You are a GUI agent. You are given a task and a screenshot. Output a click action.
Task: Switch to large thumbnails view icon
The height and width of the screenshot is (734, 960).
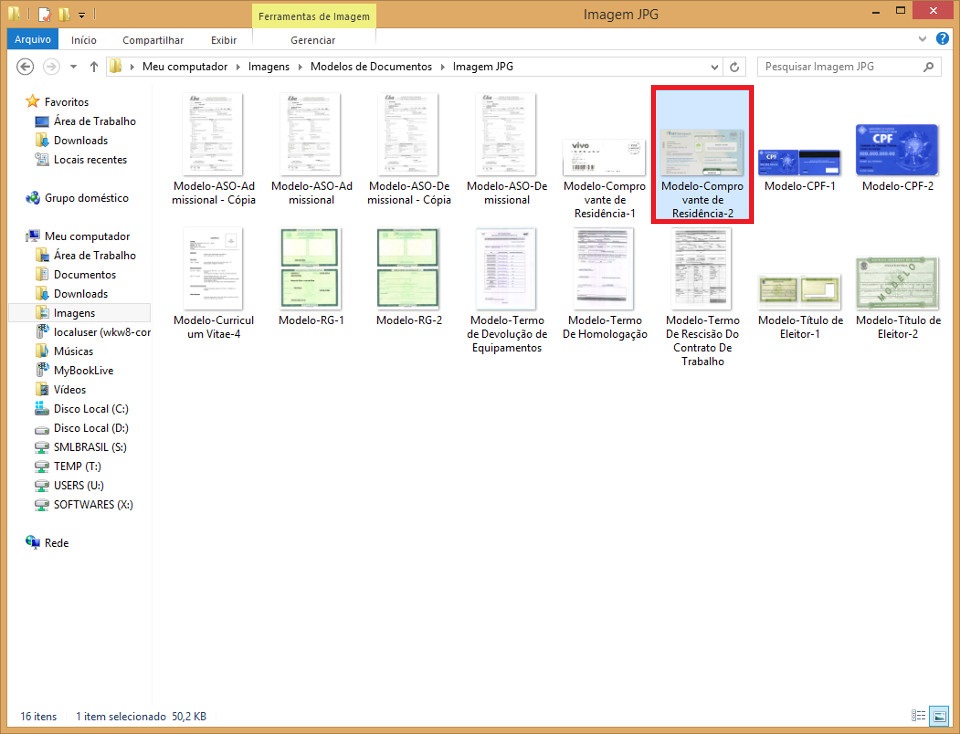[939, 716]
